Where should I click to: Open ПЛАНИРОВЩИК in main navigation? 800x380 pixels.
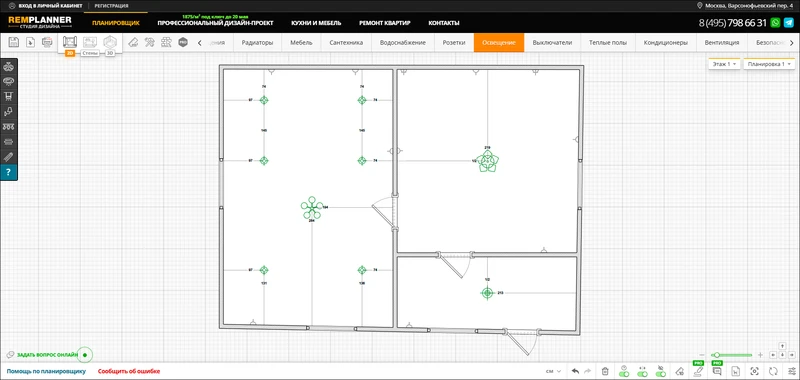pyautogui.click(x=116, y=23)
